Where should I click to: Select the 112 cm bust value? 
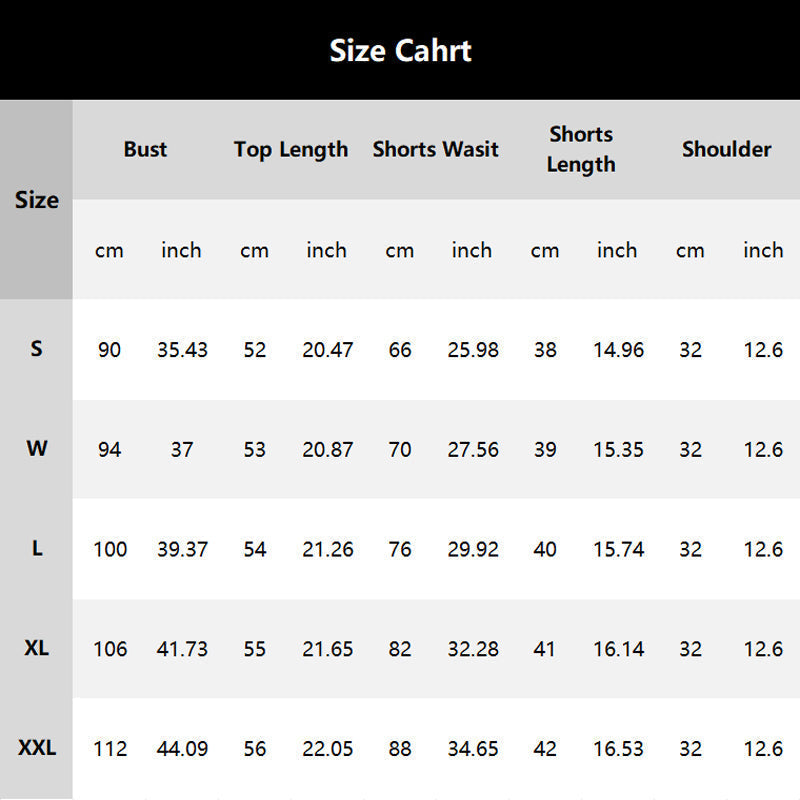tap(110, 748)
